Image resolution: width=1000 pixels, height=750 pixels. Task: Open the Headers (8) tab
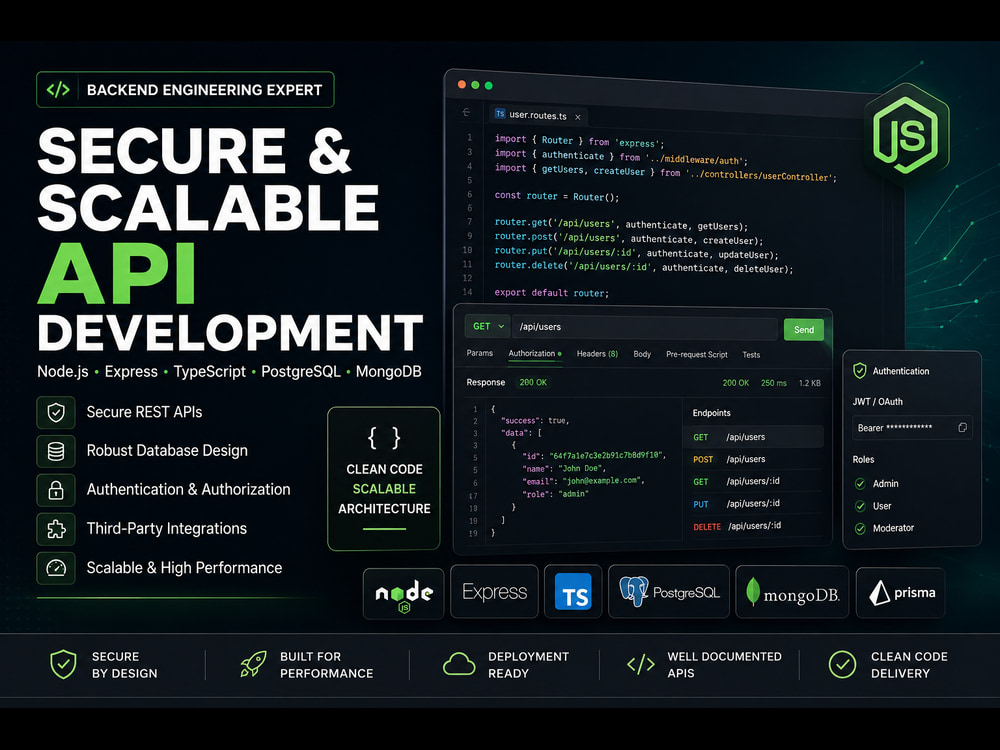tap(597, 353)
